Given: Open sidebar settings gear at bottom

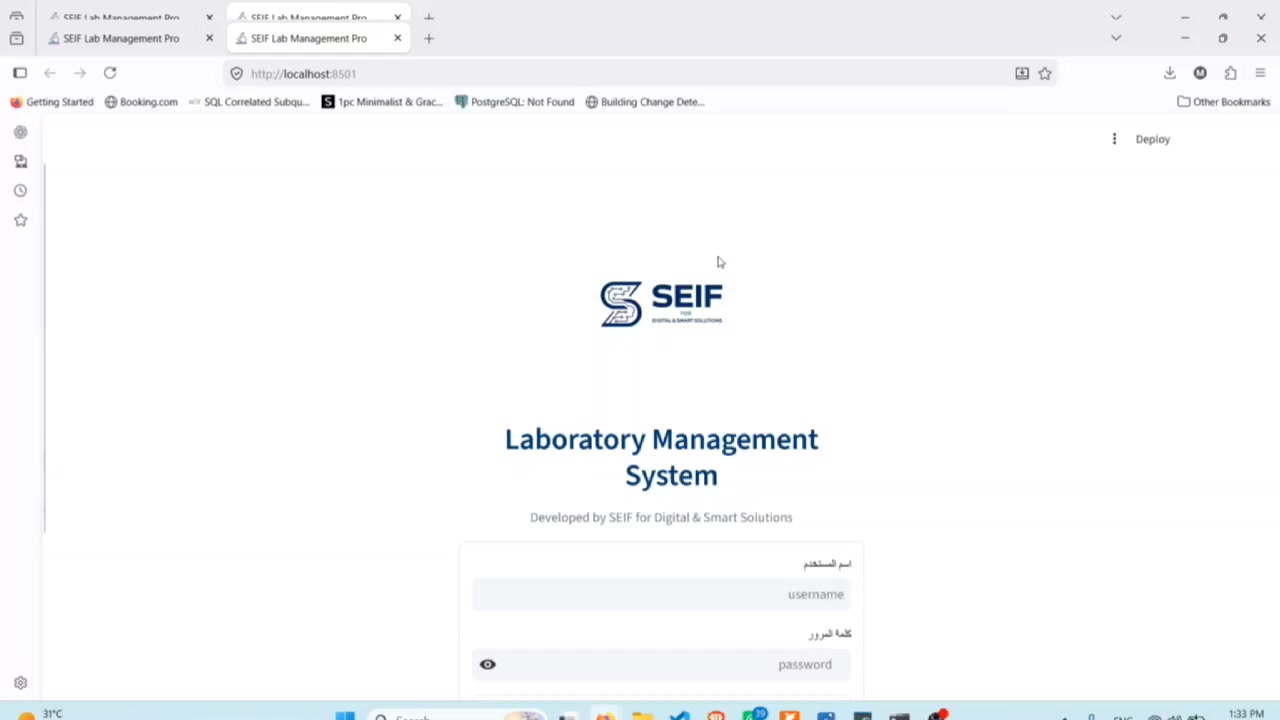Looking at the screenshot, I should pos(20,683).
